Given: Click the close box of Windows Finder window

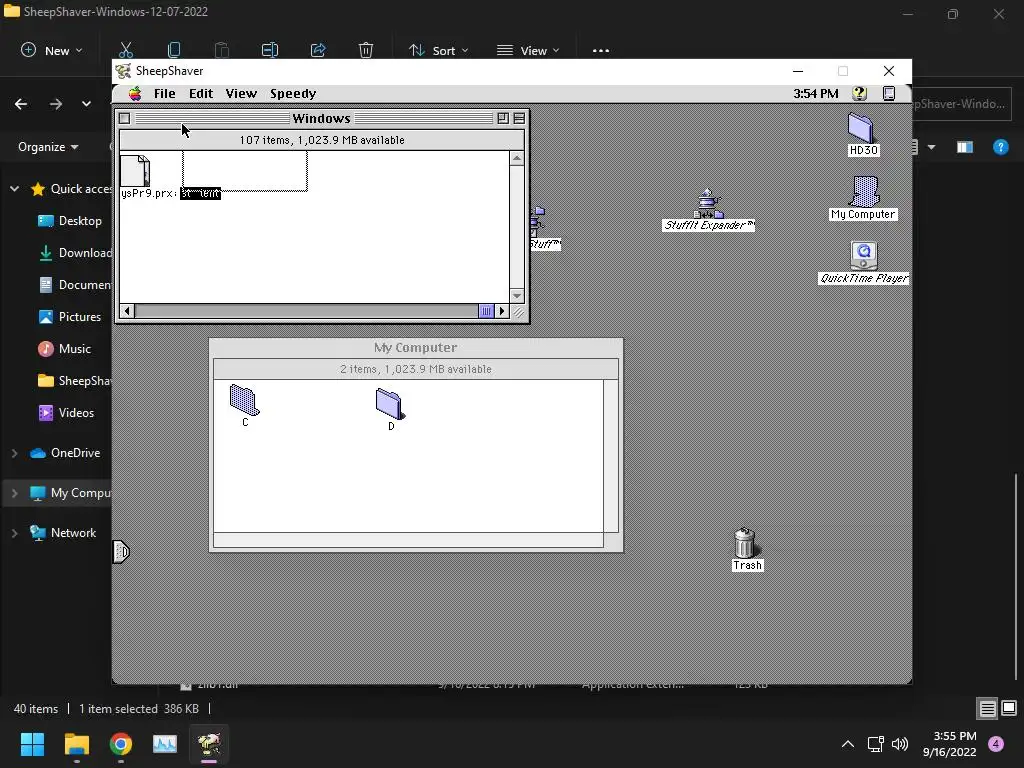Looking at the screenshot, I should [124, 118].
